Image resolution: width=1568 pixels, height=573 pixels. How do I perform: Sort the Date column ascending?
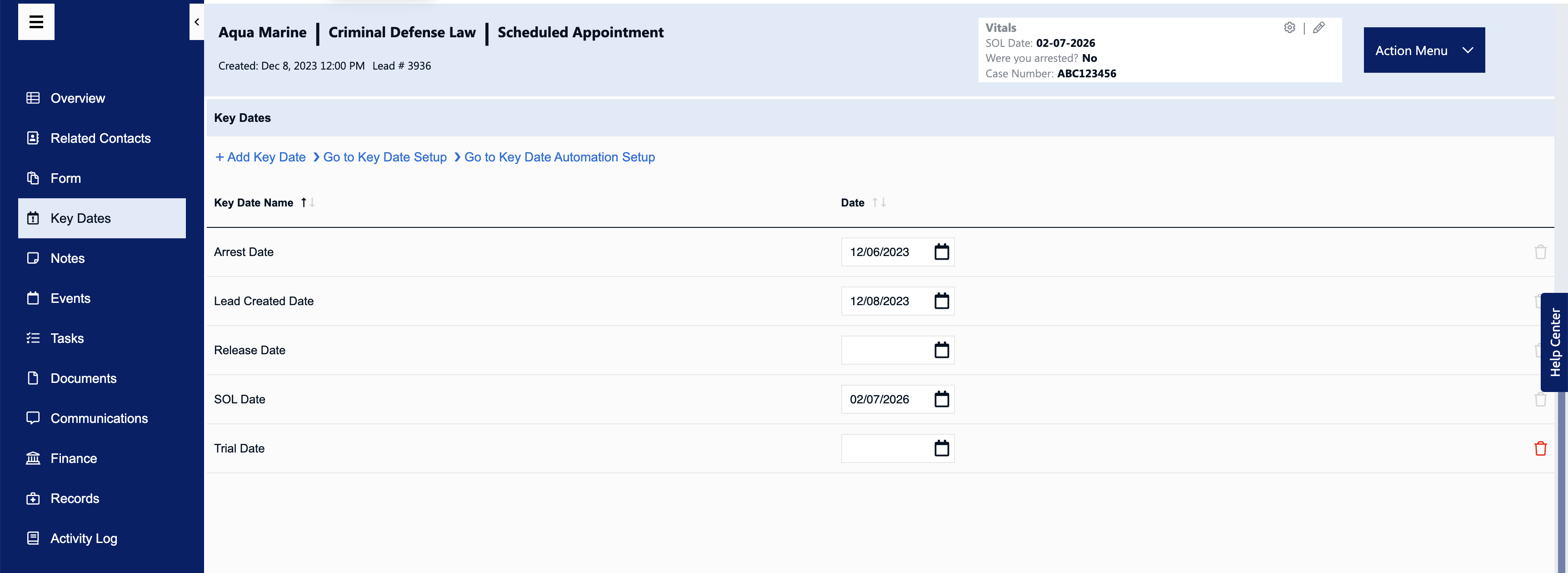tap(875, 202)
